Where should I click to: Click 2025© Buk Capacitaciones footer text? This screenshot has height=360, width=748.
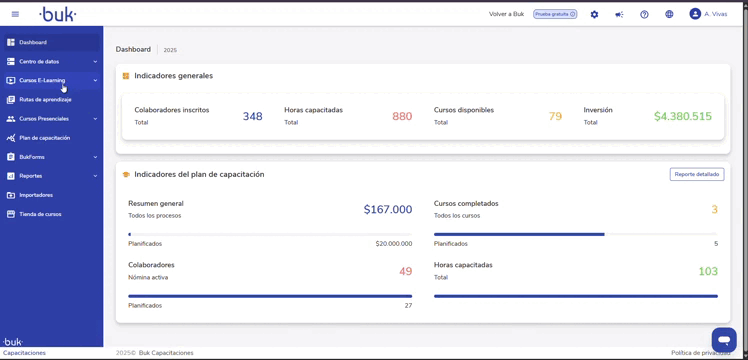point(155,353)
